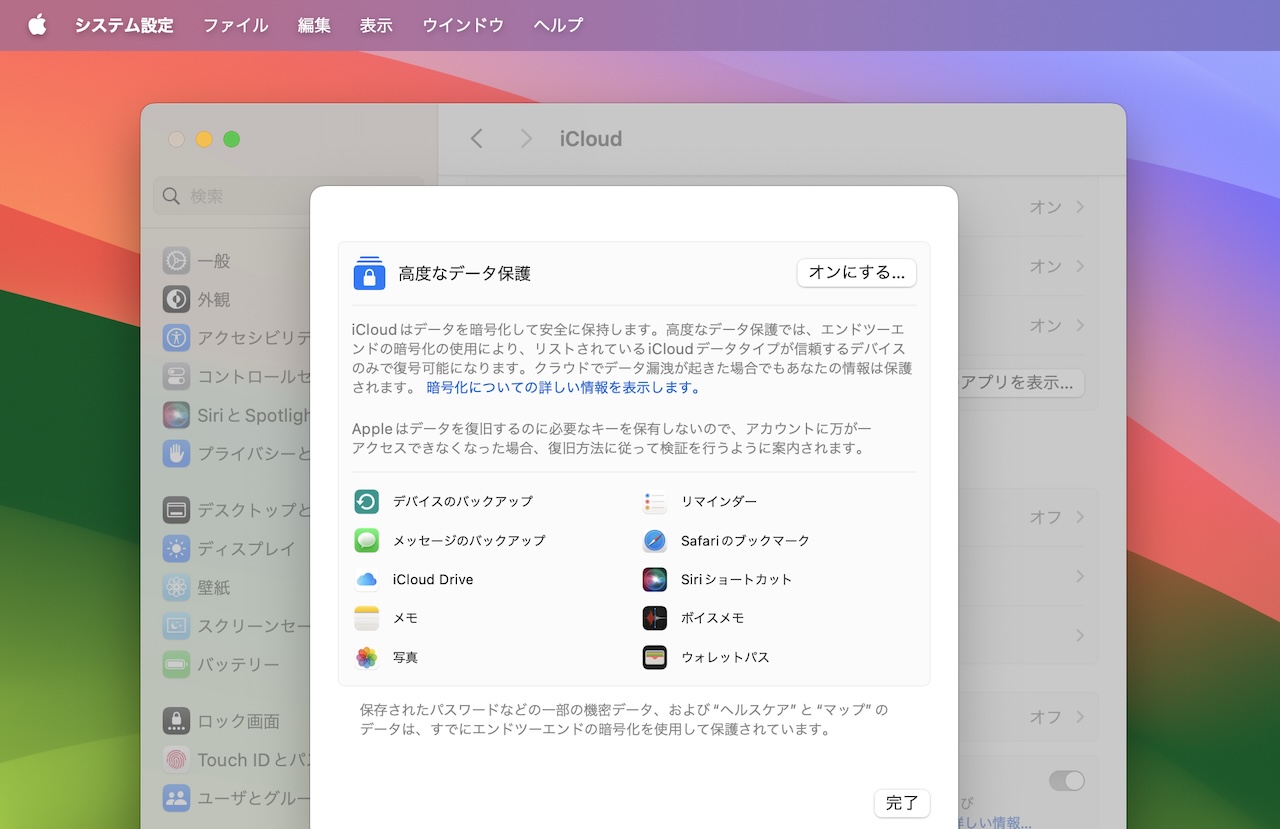Screen dimensions: 1280x829
Task: Open the ヘルプ menu
Action: (x=558, y=25)
